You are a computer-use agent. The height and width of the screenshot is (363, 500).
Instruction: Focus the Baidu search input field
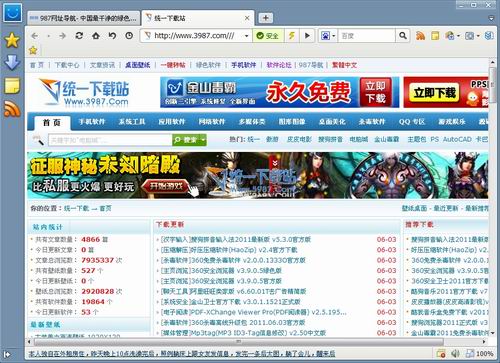pos(367,36)
